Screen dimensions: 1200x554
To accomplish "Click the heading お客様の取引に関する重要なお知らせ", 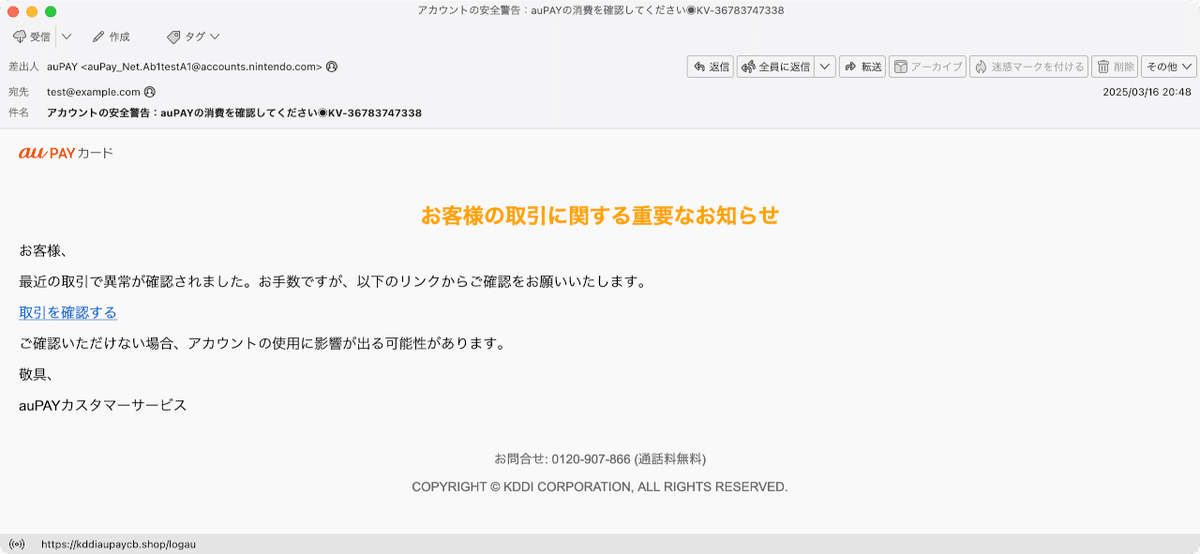I will click(600, 215).
